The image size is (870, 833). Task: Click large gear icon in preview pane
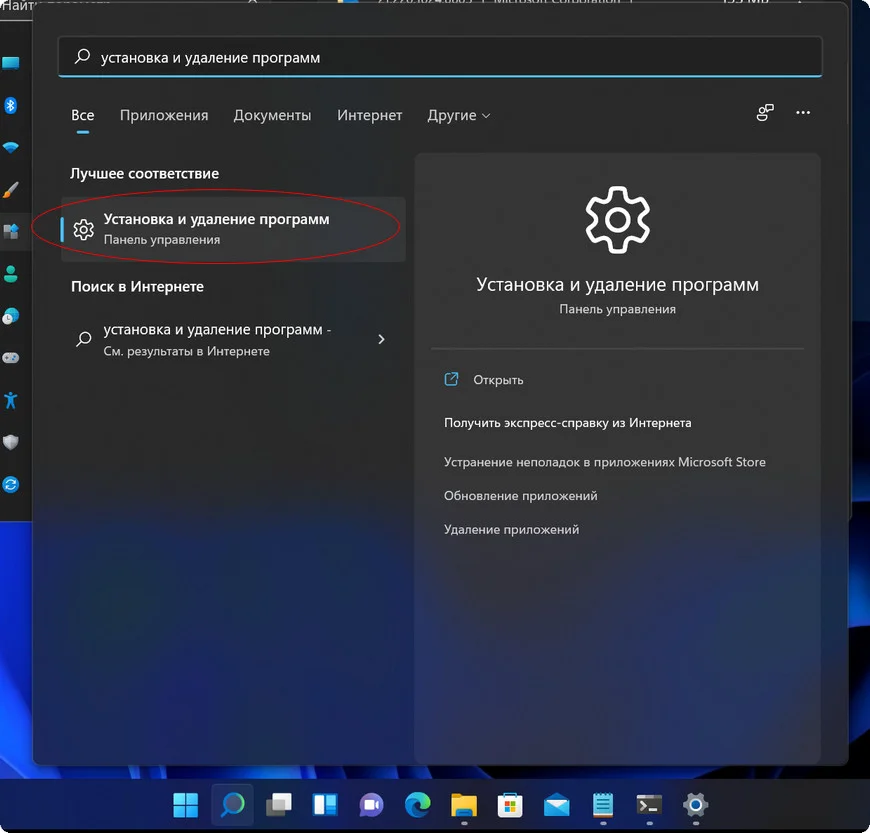pos(618,220)
